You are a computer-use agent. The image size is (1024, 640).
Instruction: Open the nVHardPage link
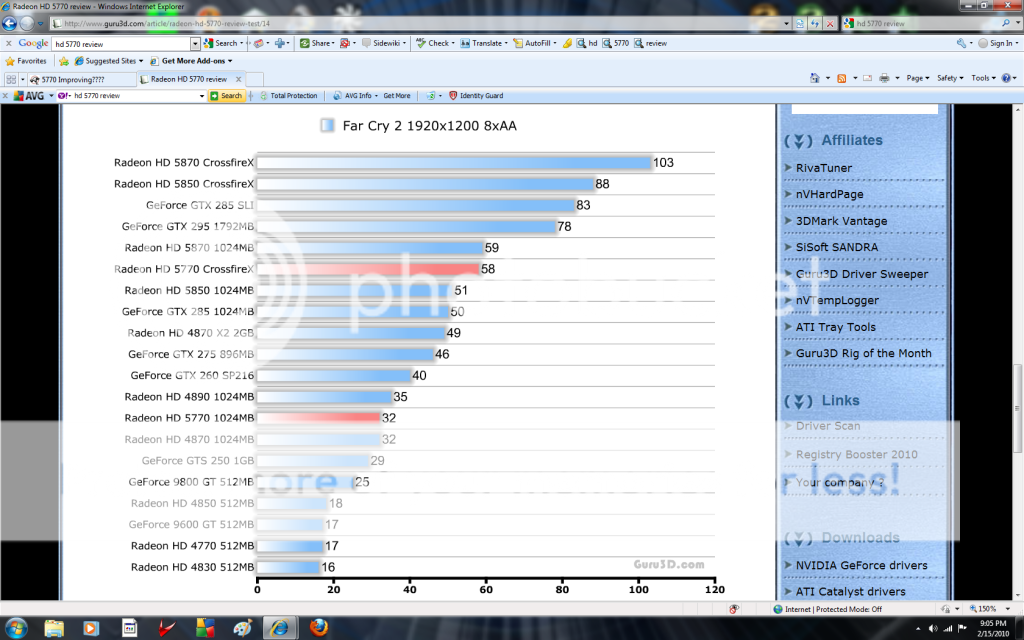pos(829,194)
